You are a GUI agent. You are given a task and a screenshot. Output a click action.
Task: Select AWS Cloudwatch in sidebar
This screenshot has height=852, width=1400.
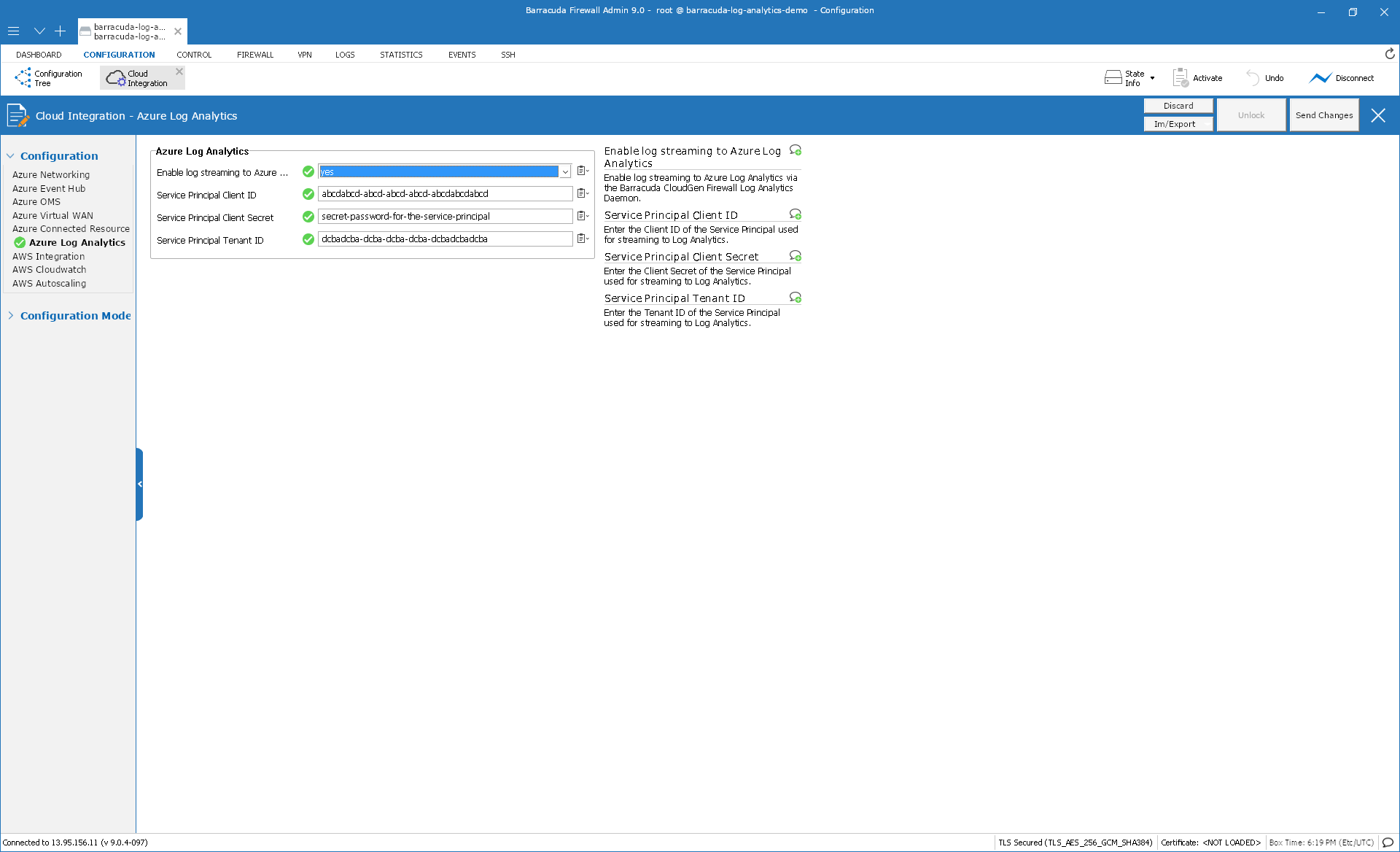49,270
